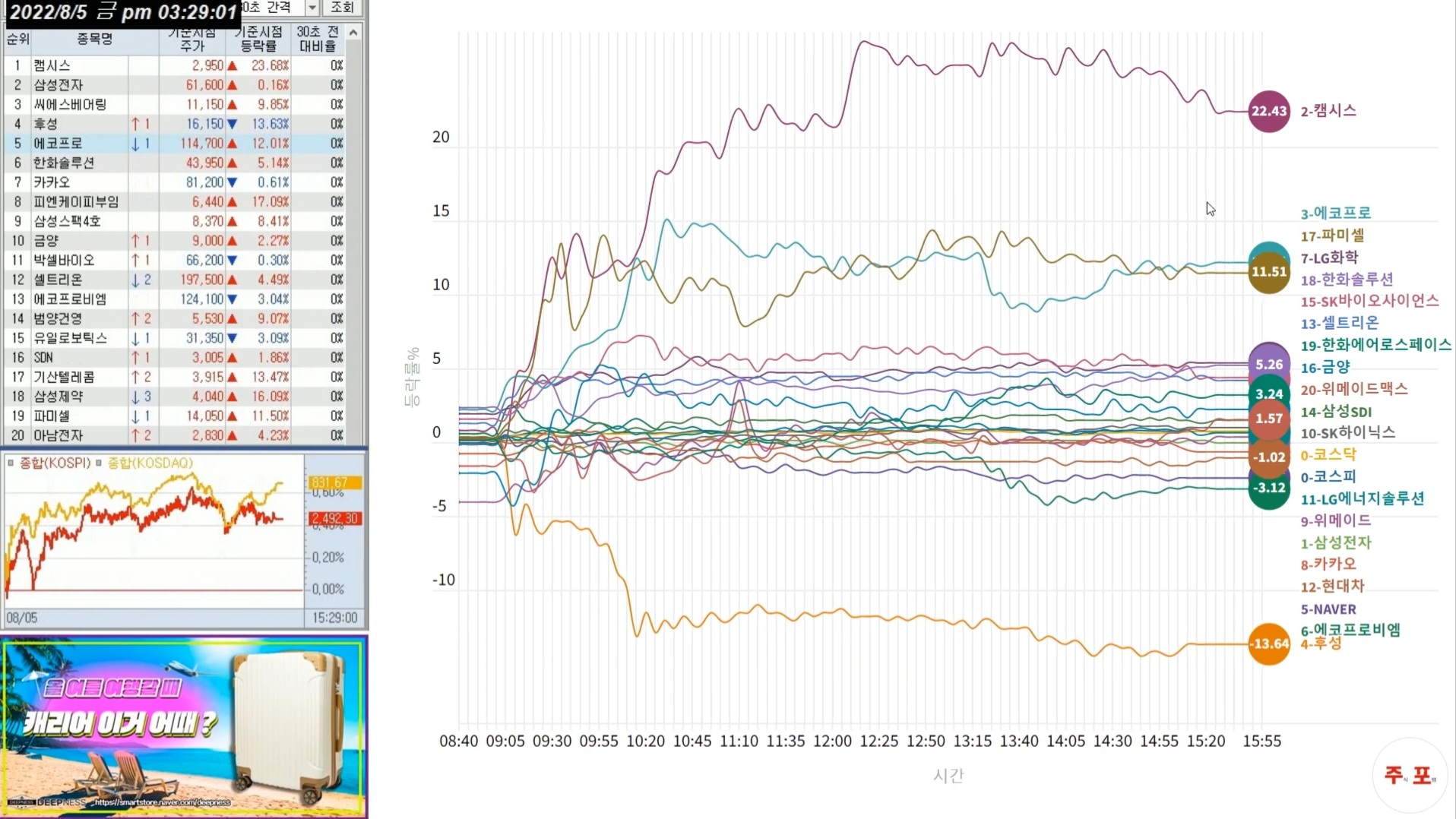Select the highlighted 에코프로 table row
The height and width of the screenshot is (819, 1456).
[175, 144]
